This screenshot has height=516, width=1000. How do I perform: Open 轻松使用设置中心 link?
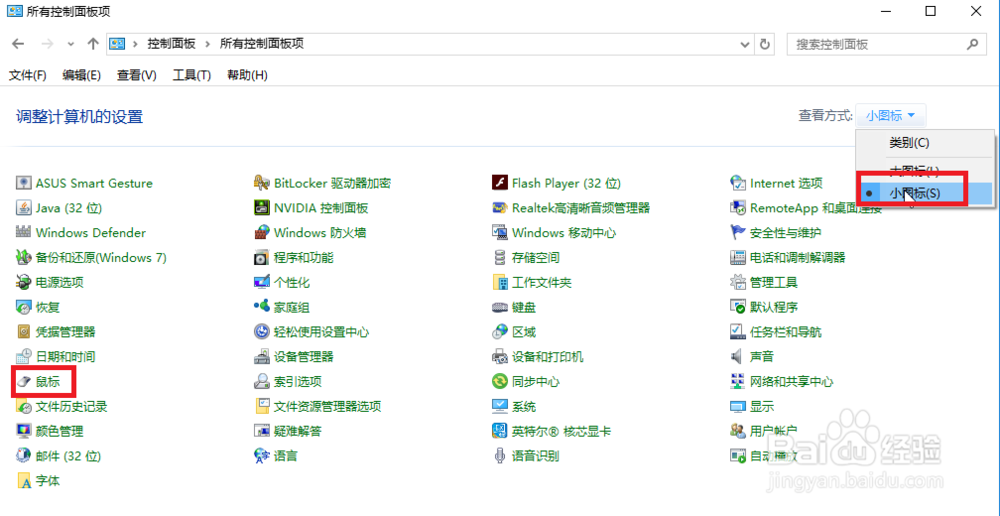coord(321,332)
